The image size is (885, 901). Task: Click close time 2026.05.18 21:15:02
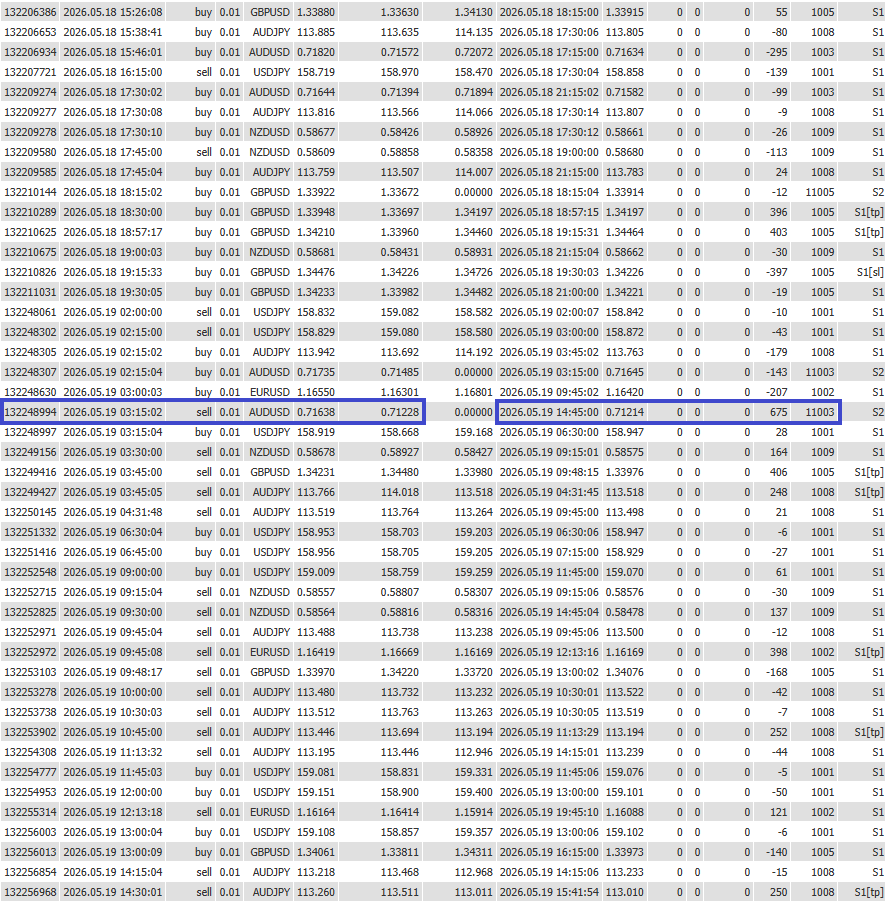click(549, 92)
